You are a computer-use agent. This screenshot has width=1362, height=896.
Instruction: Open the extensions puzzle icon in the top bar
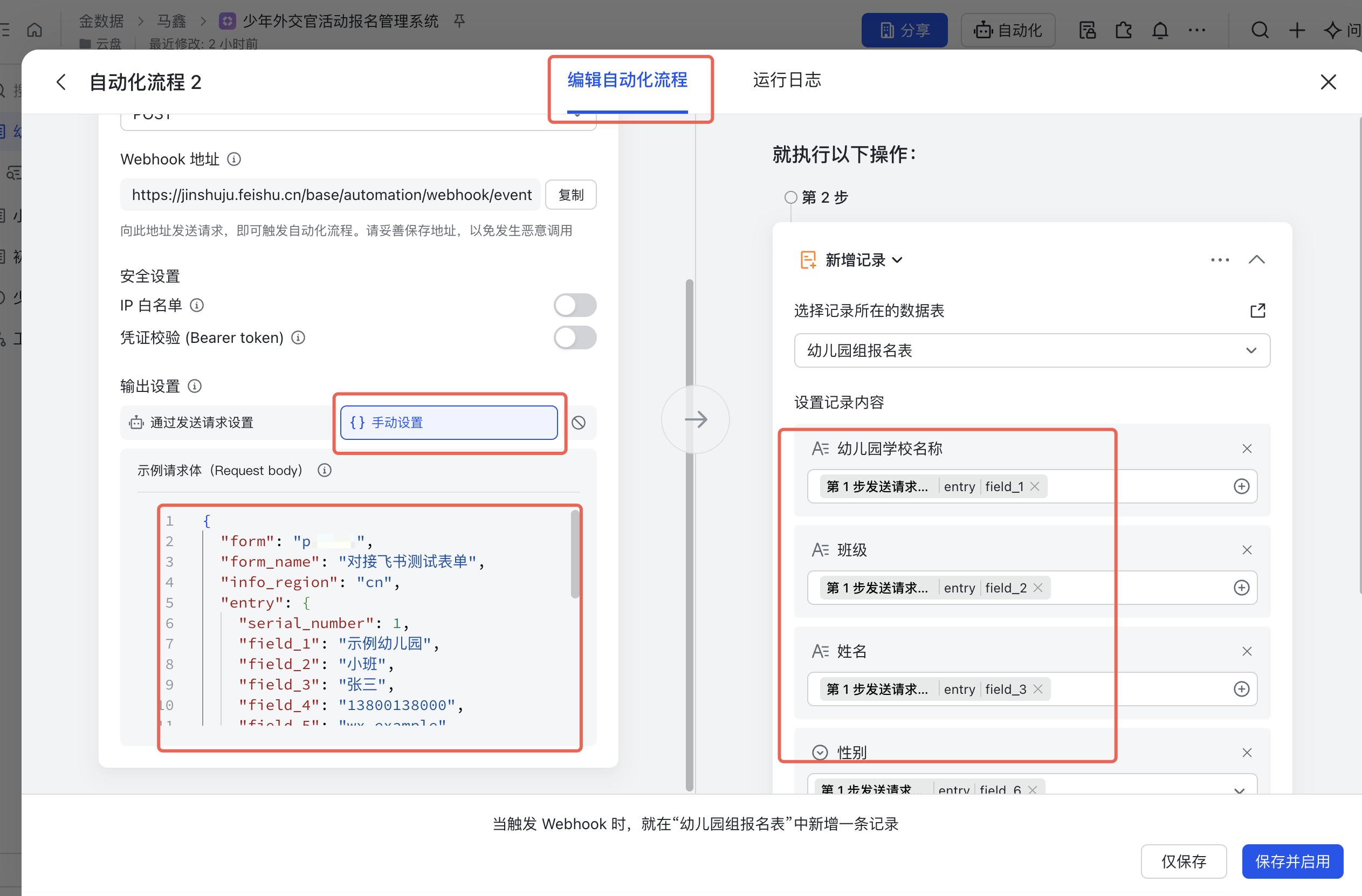pyautogui.click(x=1123, y=30)
